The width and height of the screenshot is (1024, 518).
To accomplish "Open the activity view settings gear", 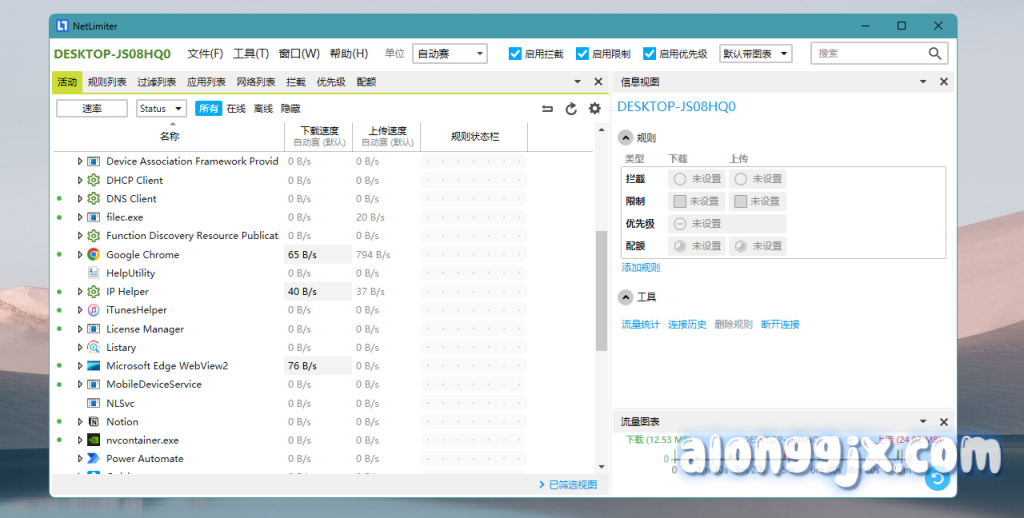I will 595,109.
